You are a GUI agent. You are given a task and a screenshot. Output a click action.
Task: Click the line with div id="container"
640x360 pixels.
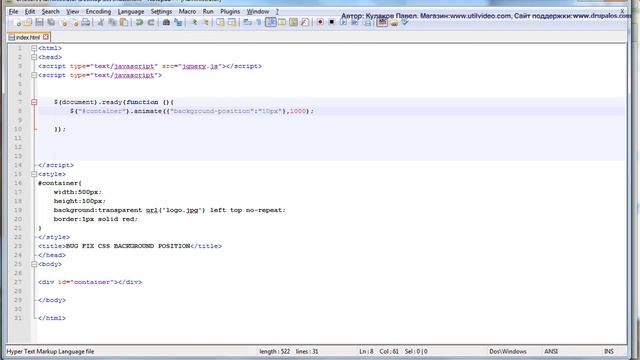(x=90, y=282)
